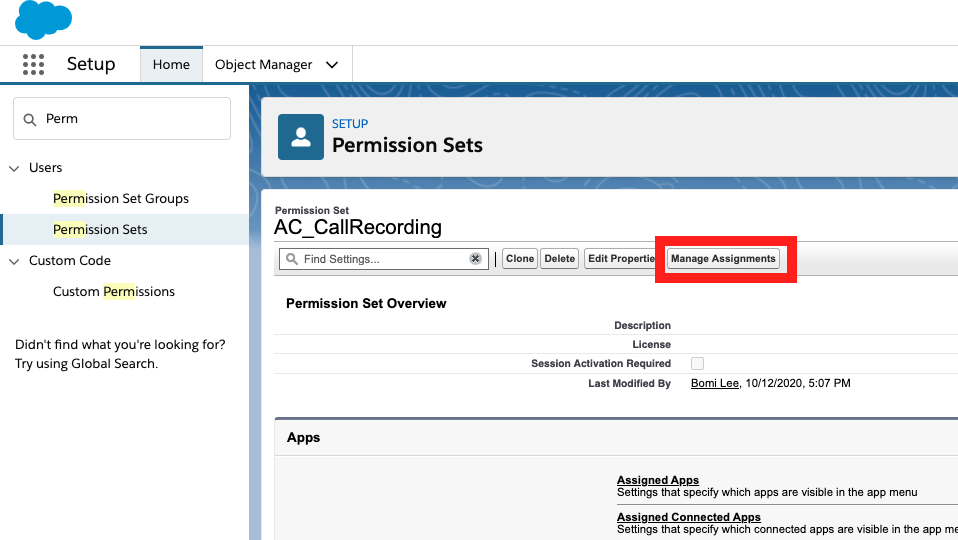Click the Manage Assignments button
Image resolution: width=958 pixels, height=540 pixels.
coord(723,259)
